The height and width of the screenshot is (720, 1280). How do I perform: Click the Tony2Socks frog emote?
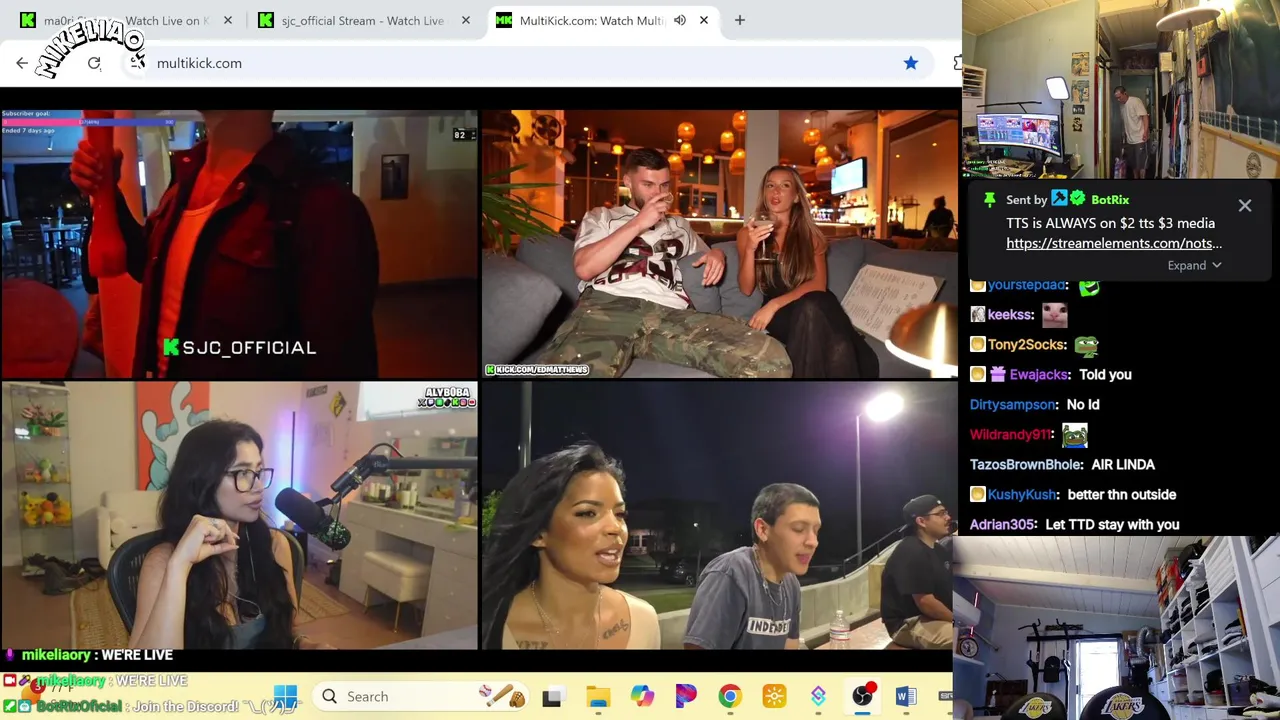[1086, 344]
